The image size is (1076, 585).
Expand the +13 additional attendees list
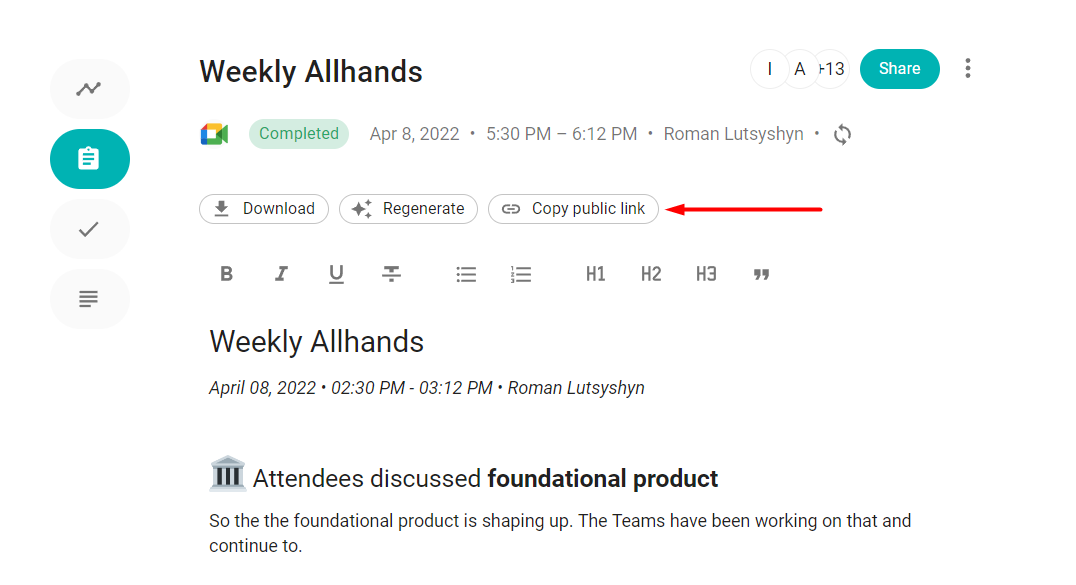832,69
